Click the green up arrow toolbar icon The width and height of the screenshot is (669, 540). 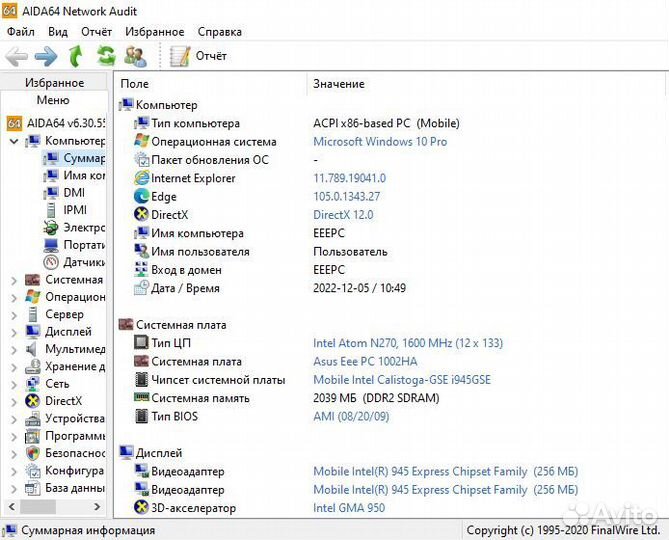coord(76,56)
